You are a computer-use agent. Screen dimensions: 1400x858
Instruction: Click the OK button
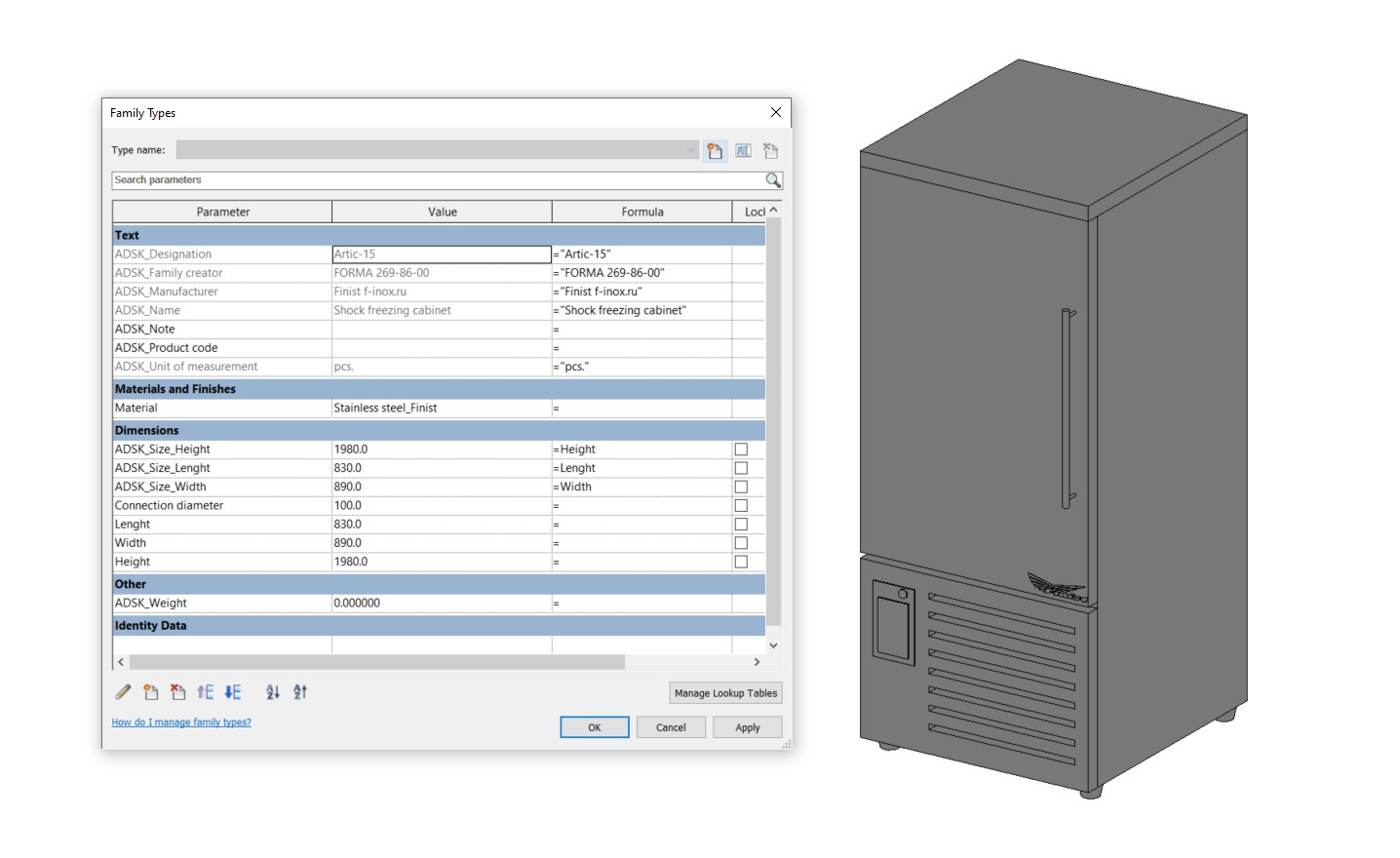tap(595, 727)
